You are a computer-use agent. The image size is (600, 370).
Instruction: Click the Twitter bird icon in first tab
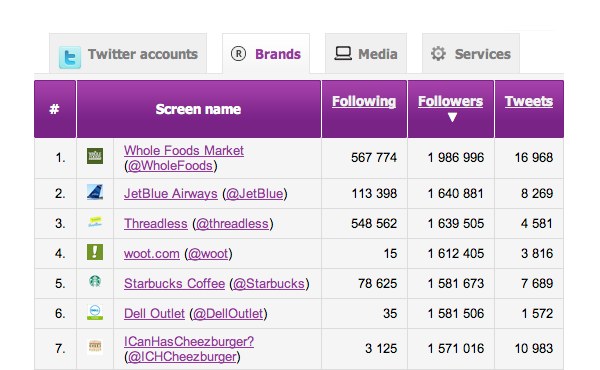coord(70,57)
